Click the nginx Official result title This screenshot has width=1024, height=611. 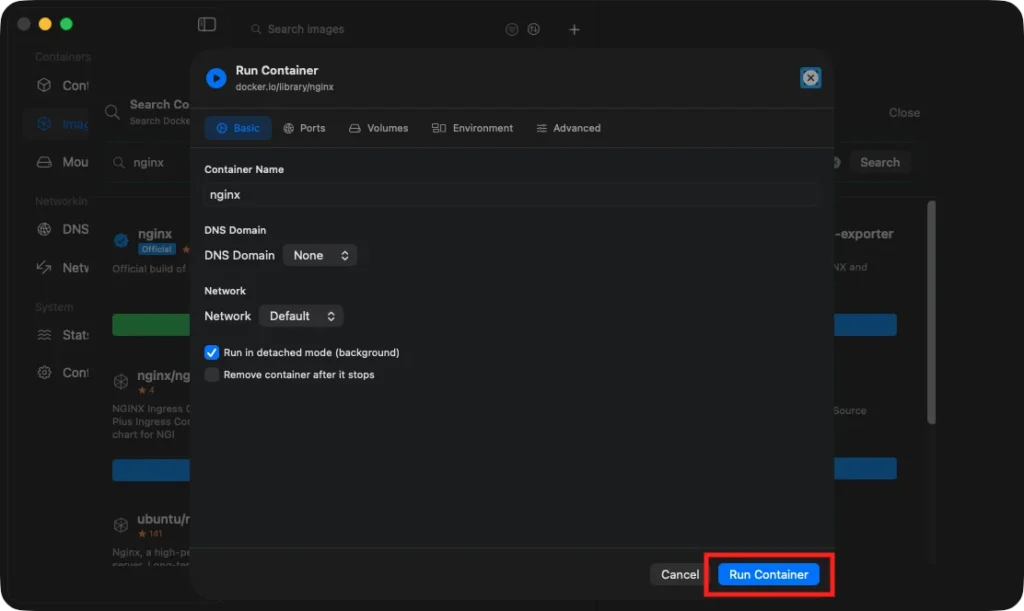pos(155,234)
